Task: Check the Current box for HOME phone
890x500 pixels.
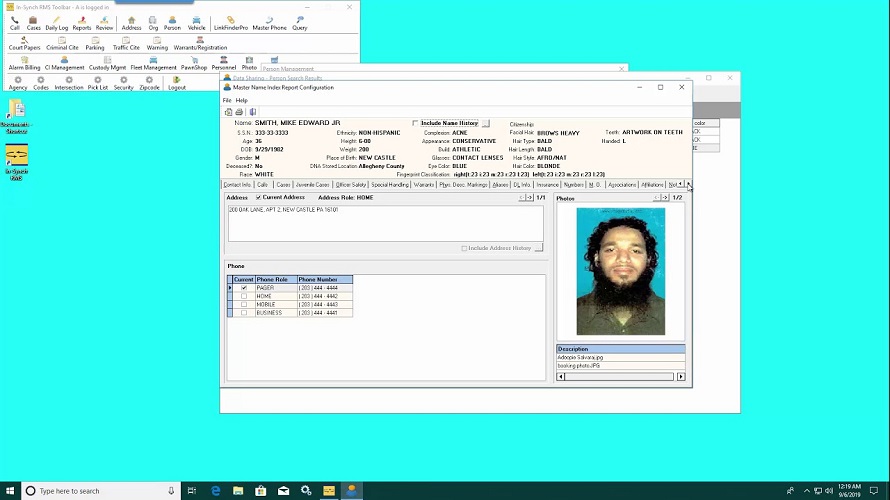Action: coord(244,296)
